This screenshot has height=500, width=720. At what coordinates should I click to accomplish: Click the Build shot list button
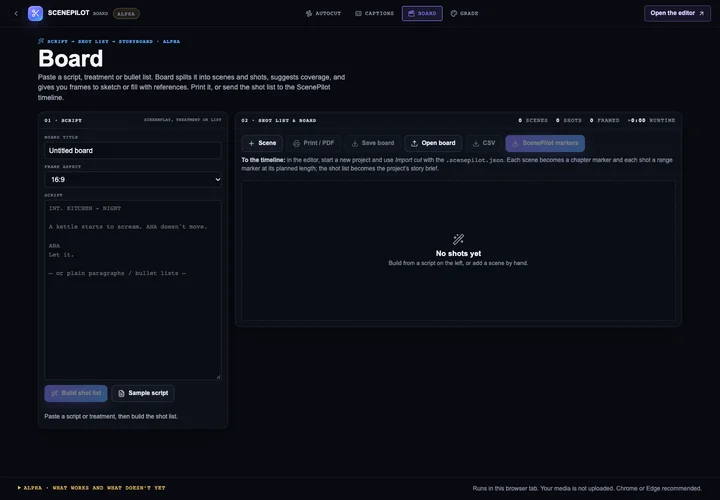point(76,393)
